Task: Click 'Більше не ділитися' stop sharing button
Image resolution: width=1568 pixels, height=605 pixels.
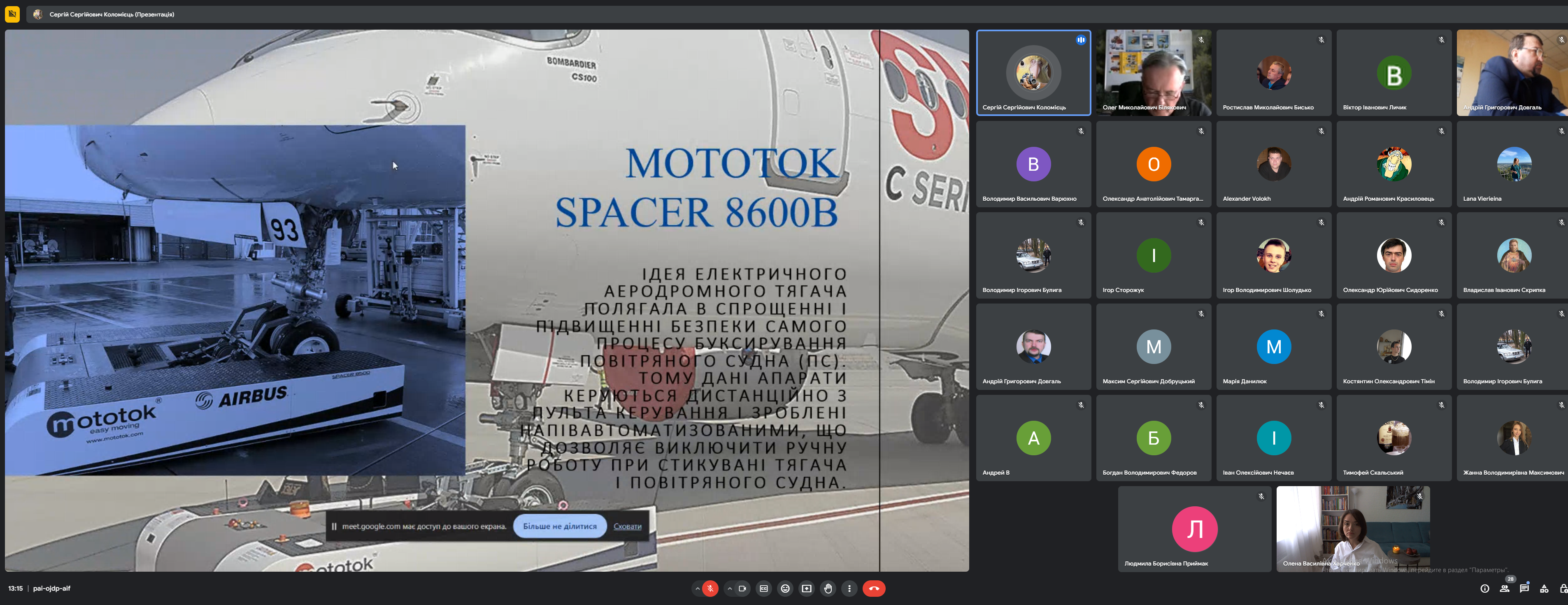Action: pyautogui.click(x=559, y=526)
